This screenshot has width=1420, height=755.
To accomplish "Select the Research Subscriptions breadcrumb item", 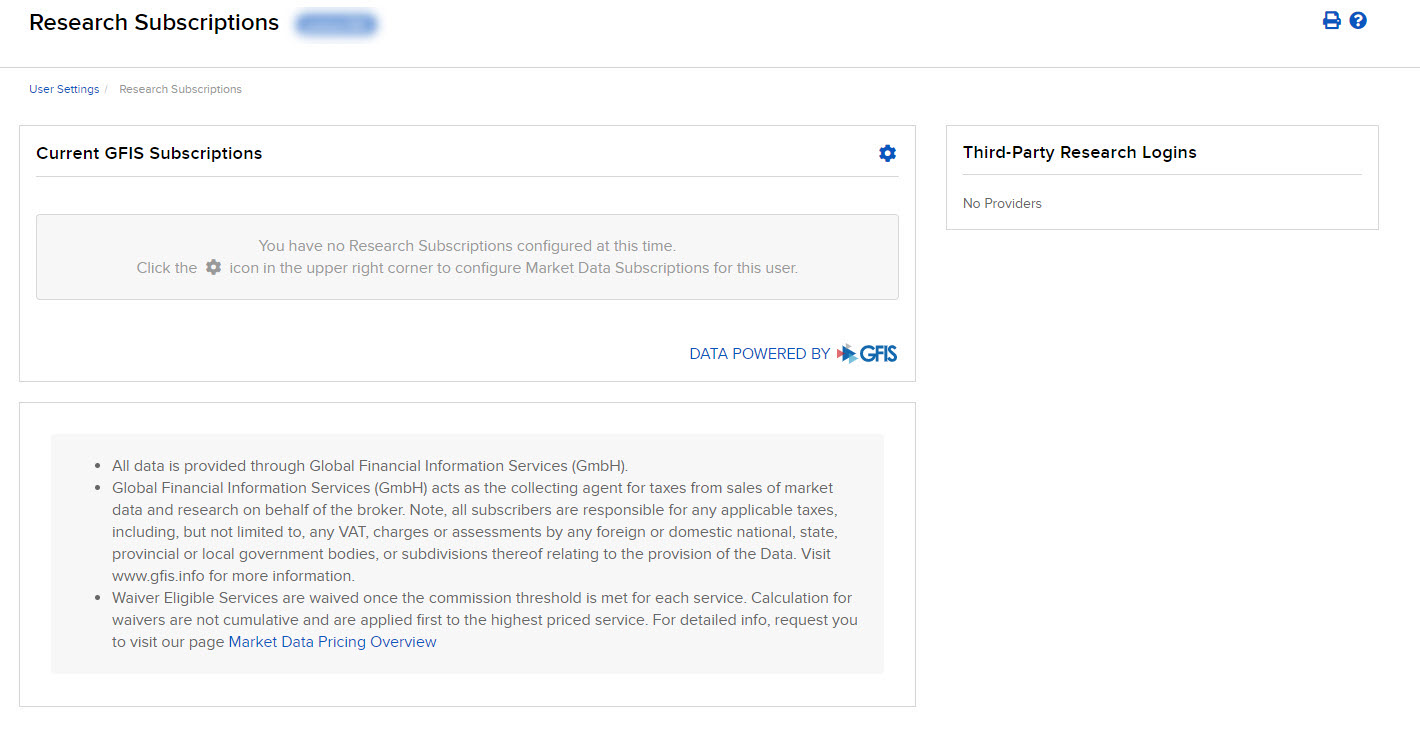I will point(180,89).
